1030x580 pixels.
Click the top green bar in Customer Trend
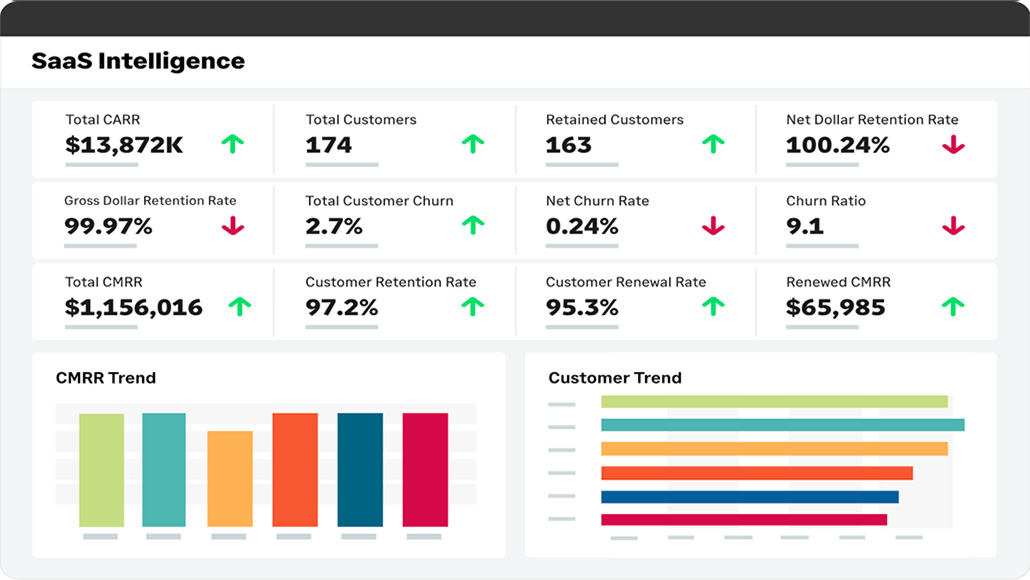click(775, 401)
